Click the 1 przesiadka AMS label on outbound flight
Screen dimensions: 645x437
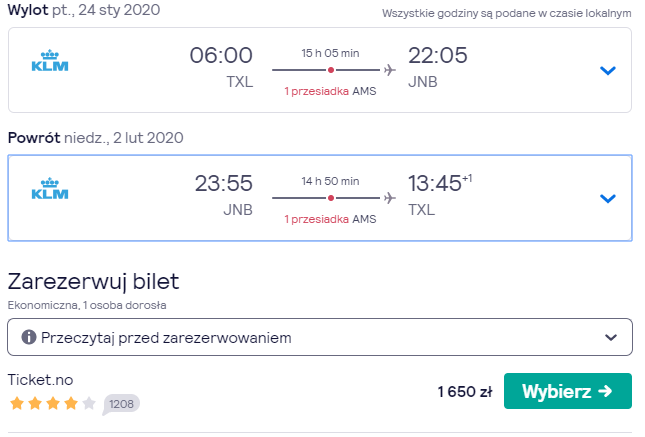(x=330, y=91)
